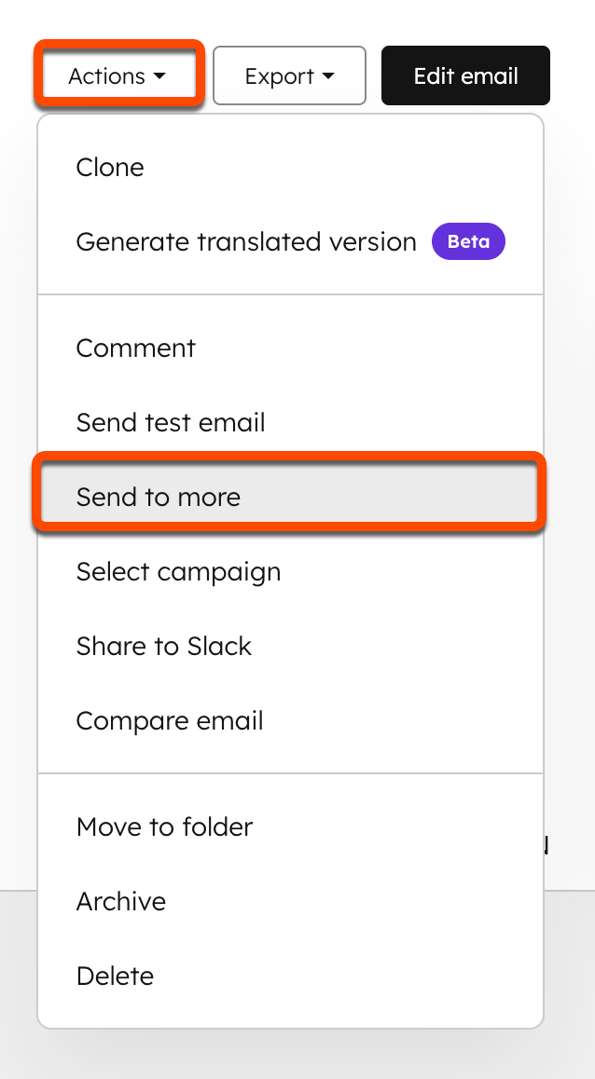595x1079 pixels.
Task: Open the Compare email action
Action: click(x=169, y=720)
